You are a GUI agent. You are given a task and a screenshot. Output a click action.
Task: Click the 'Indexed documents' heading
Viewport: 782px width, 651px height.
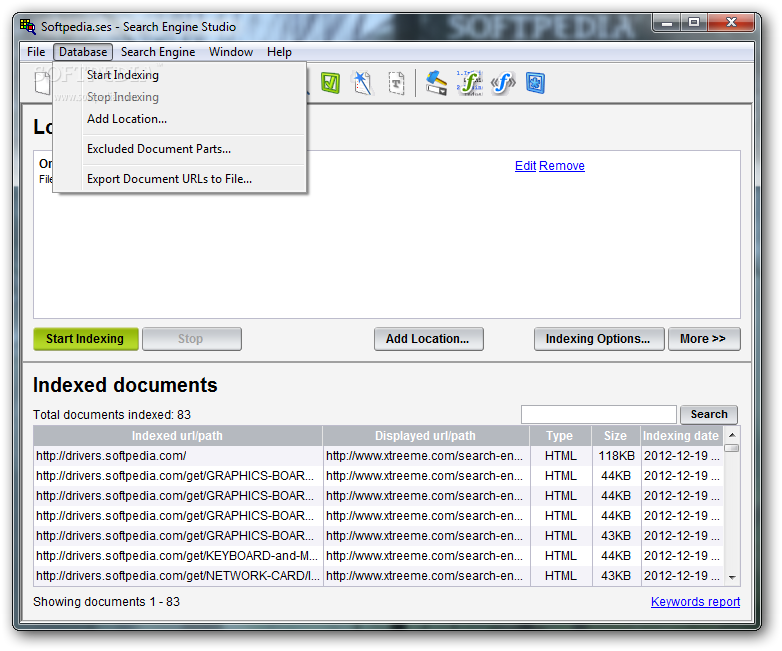tap(125, 385)
